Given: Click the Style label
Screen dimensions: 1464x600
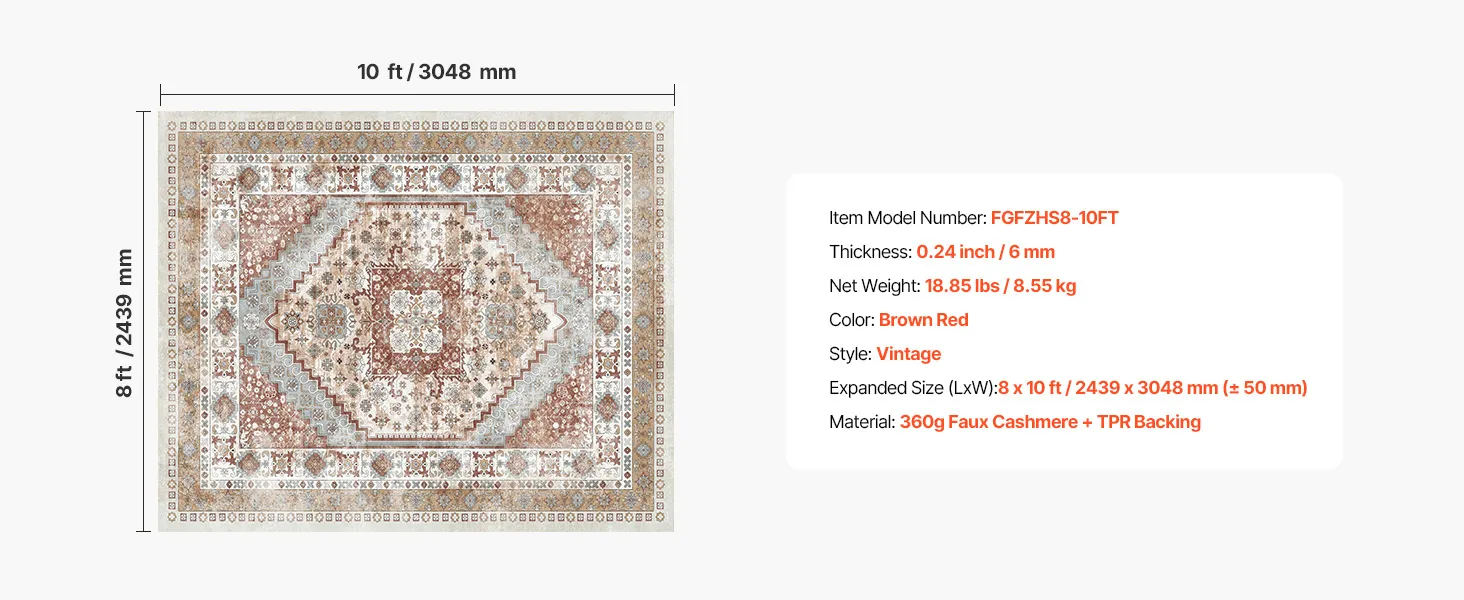Looking at the screenshot, I should tap(851, 354).
